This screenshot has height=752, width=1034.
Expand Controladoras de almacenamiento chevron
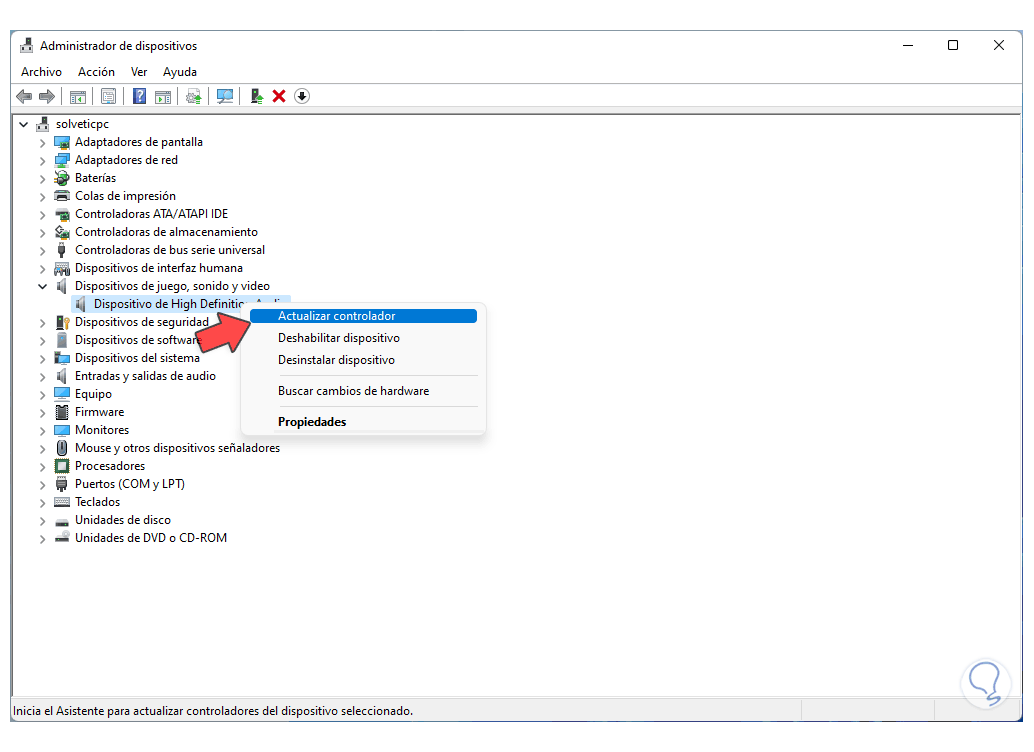coord(43,232)
